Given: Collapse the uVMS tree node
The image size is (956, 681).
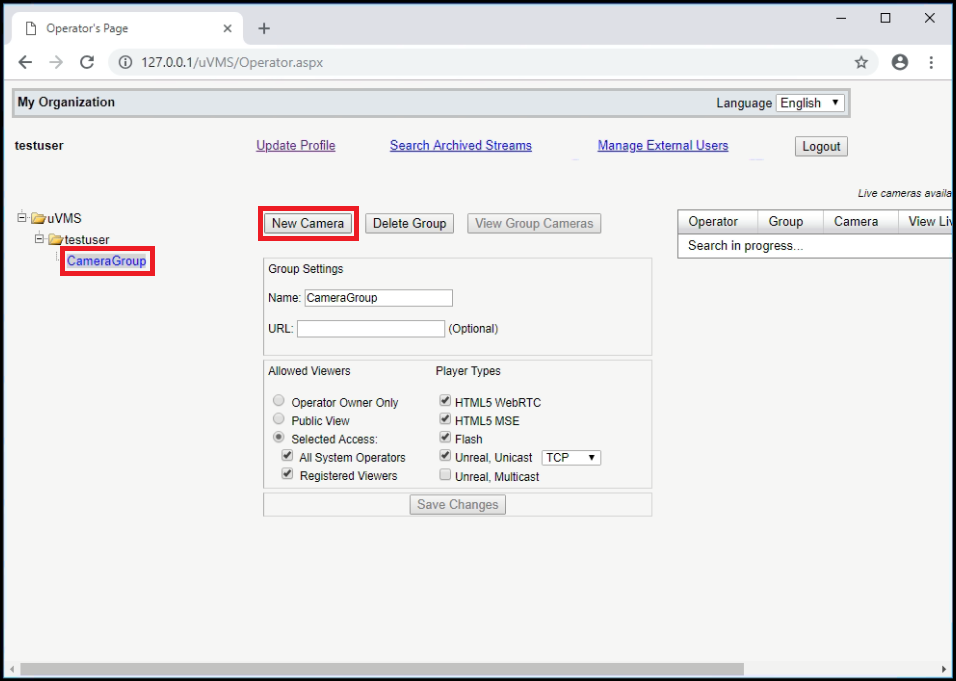Looking at the screenshot, I should [23, 217].
